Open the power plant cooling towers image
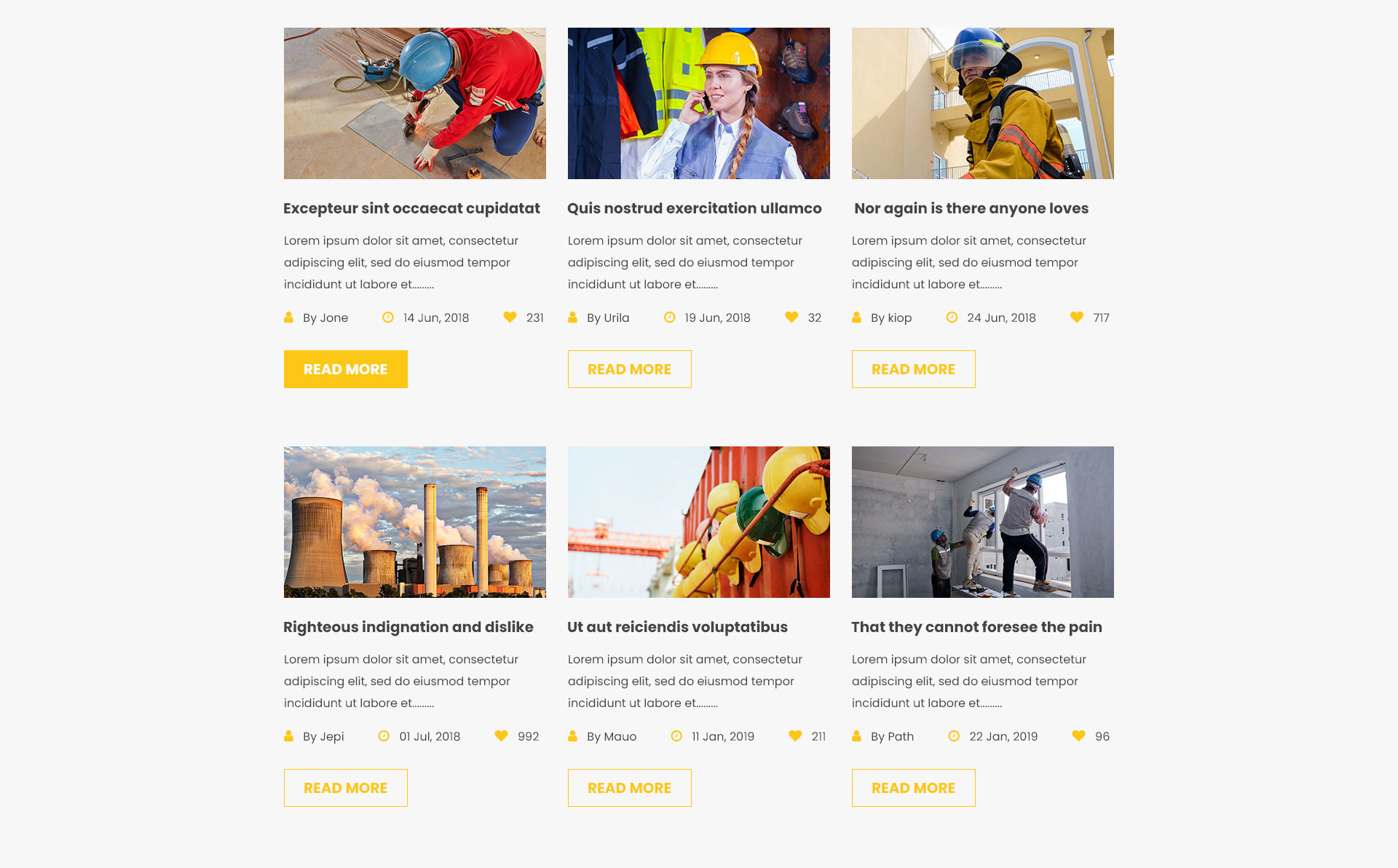The width and height of the screenshot is (1398, 868). point(415,522)
